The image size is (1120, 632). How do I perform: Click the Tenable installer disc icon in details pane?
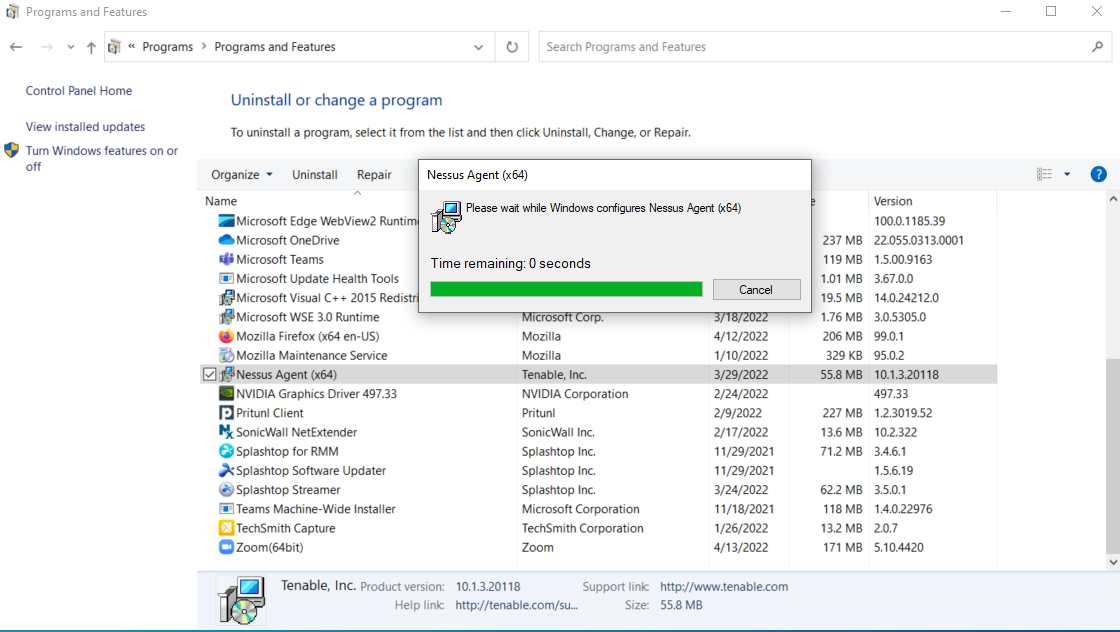[242, 599]
